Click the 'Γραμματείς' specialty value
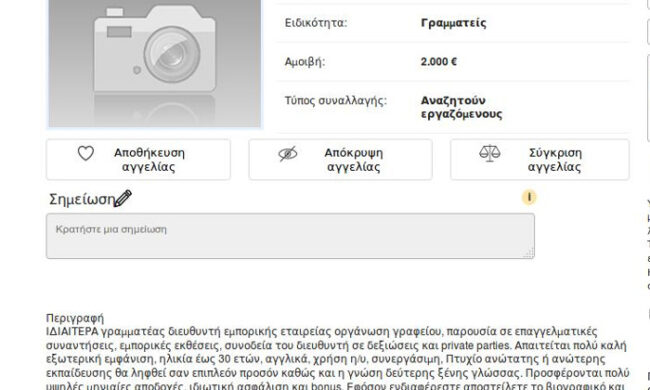The height and width of the screenshot is (390, 650). pos(454,23)
